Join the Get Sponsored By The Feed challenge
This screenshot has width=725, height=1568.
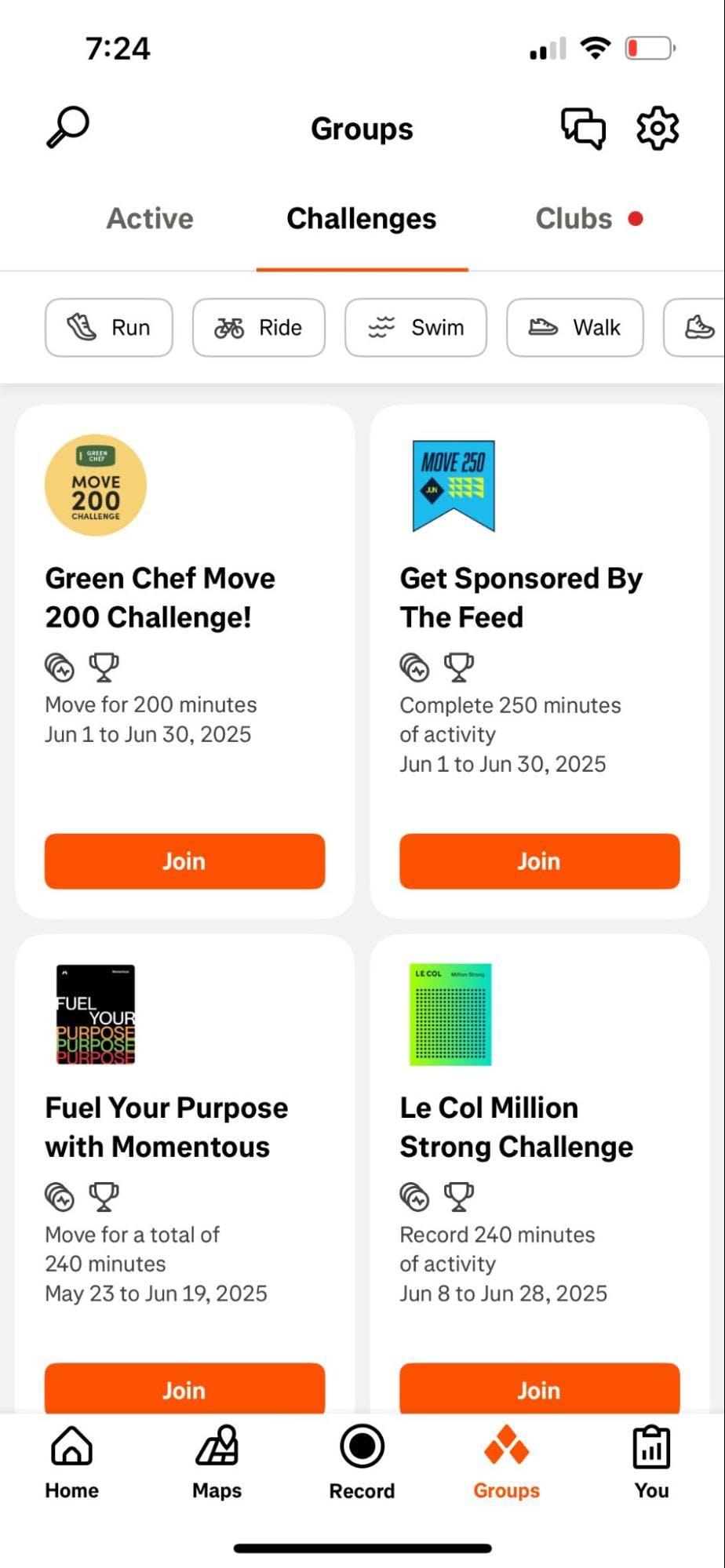(539, 861)
